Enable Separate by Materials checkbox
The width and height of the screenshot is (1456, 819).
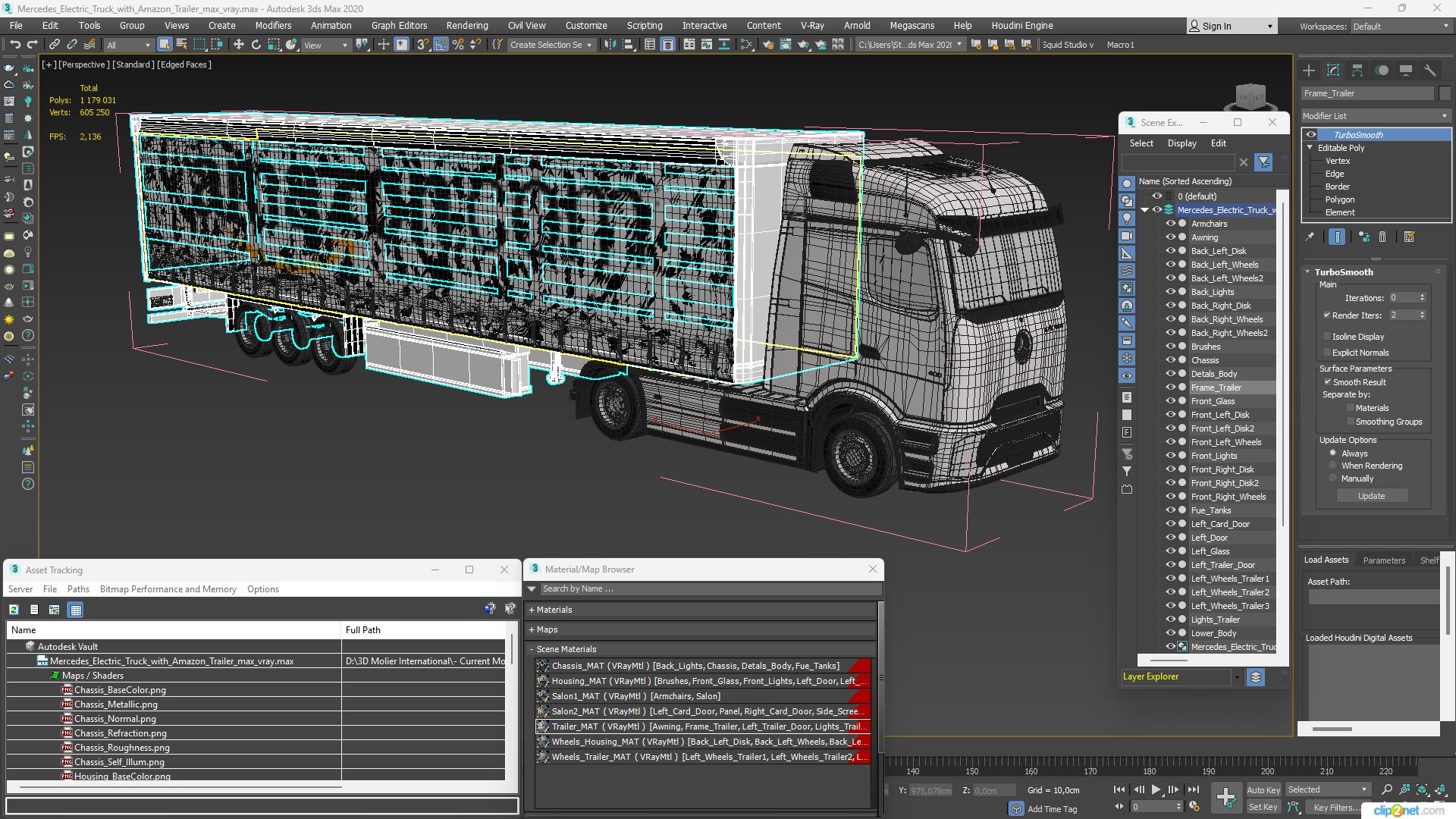tap(1350, 408)
